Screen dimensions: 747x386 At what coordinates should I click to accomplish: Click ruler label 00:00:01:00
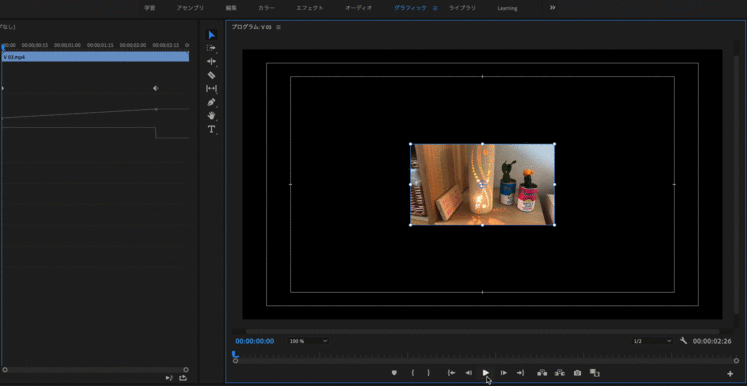(67, 45)
